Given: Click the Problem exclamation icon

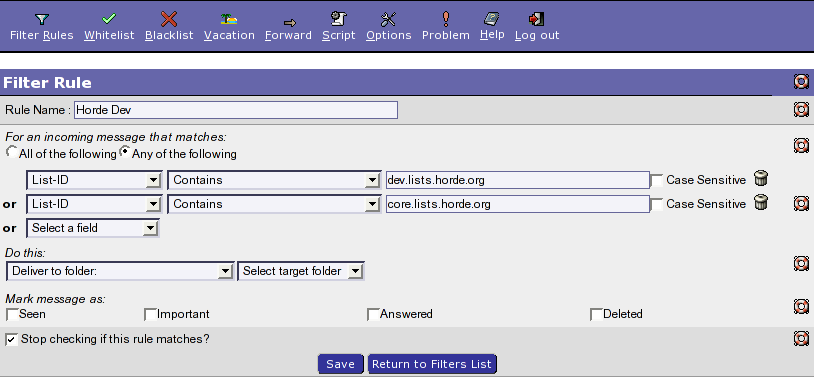Looking at the screenshot, I should (x=445, y=19).
